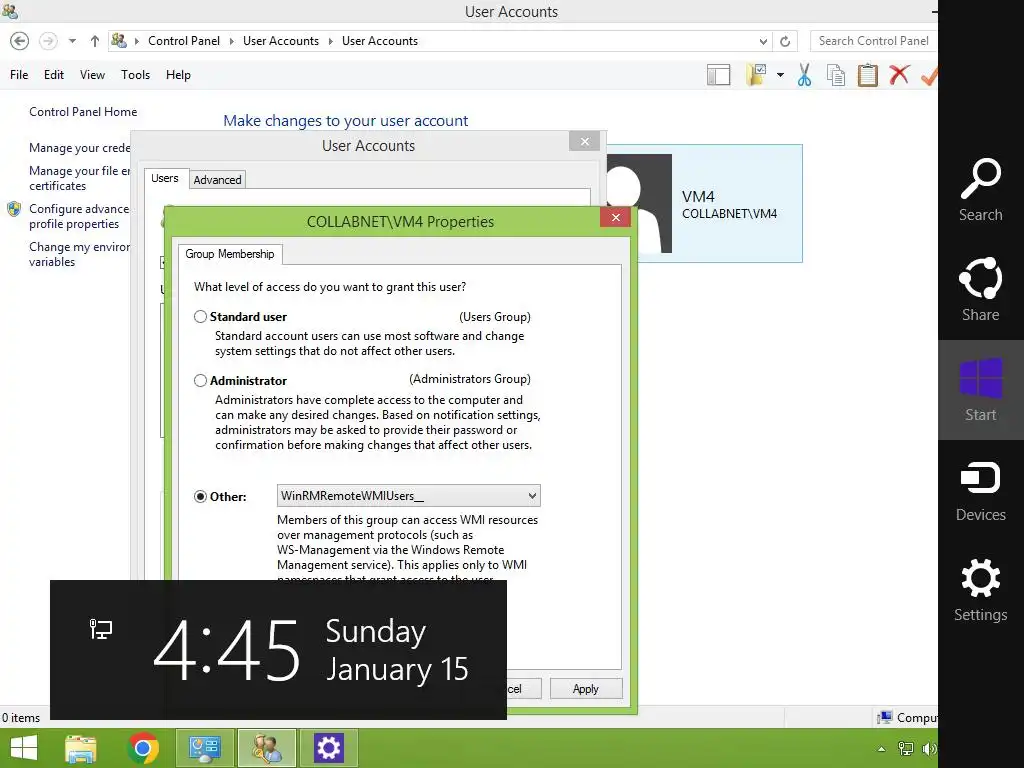Click the Paste clipboard toolbar icon
The height and width of the screenshot is (768, 1024).
pyautogui.click(x=867, y=75)
